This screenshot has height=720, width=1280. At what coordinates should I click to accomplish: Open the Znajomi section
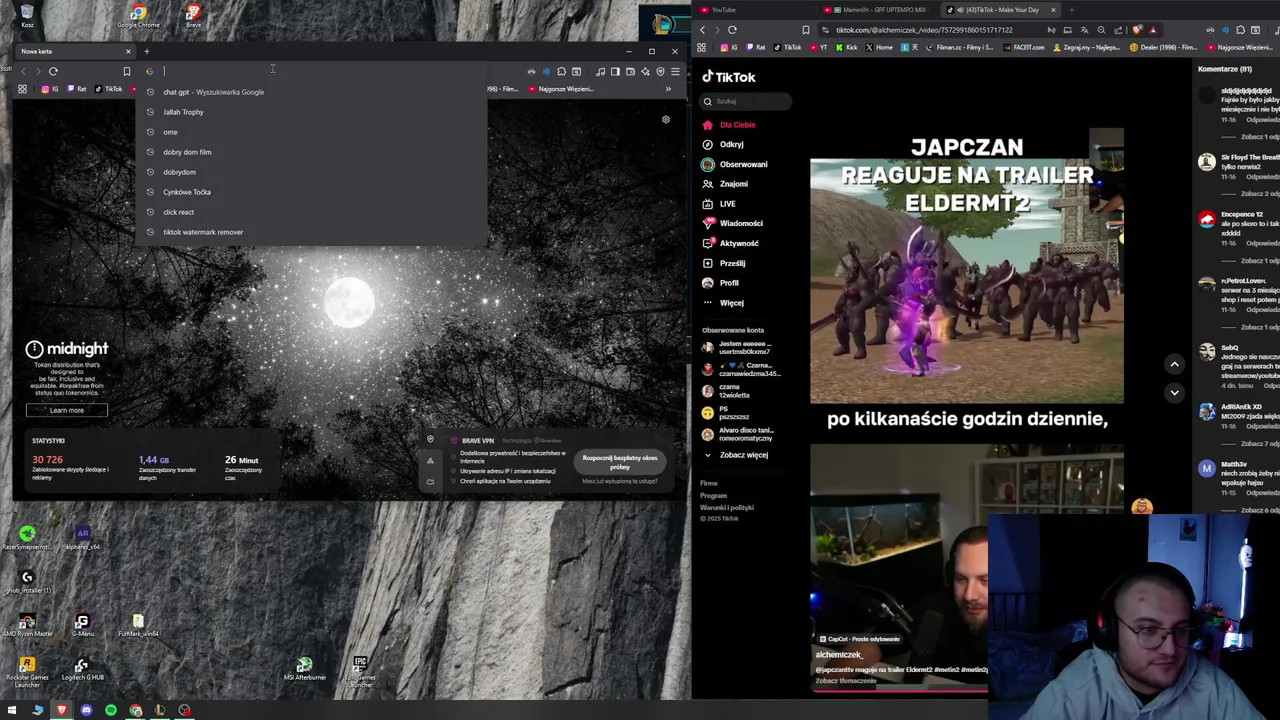(725, 184)
